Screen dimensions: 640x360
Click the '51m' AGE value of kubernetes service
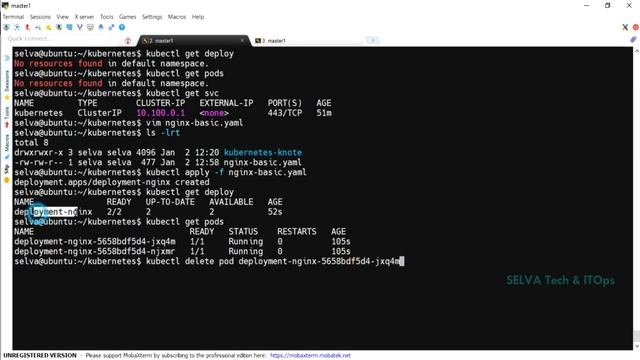point(324,113)
